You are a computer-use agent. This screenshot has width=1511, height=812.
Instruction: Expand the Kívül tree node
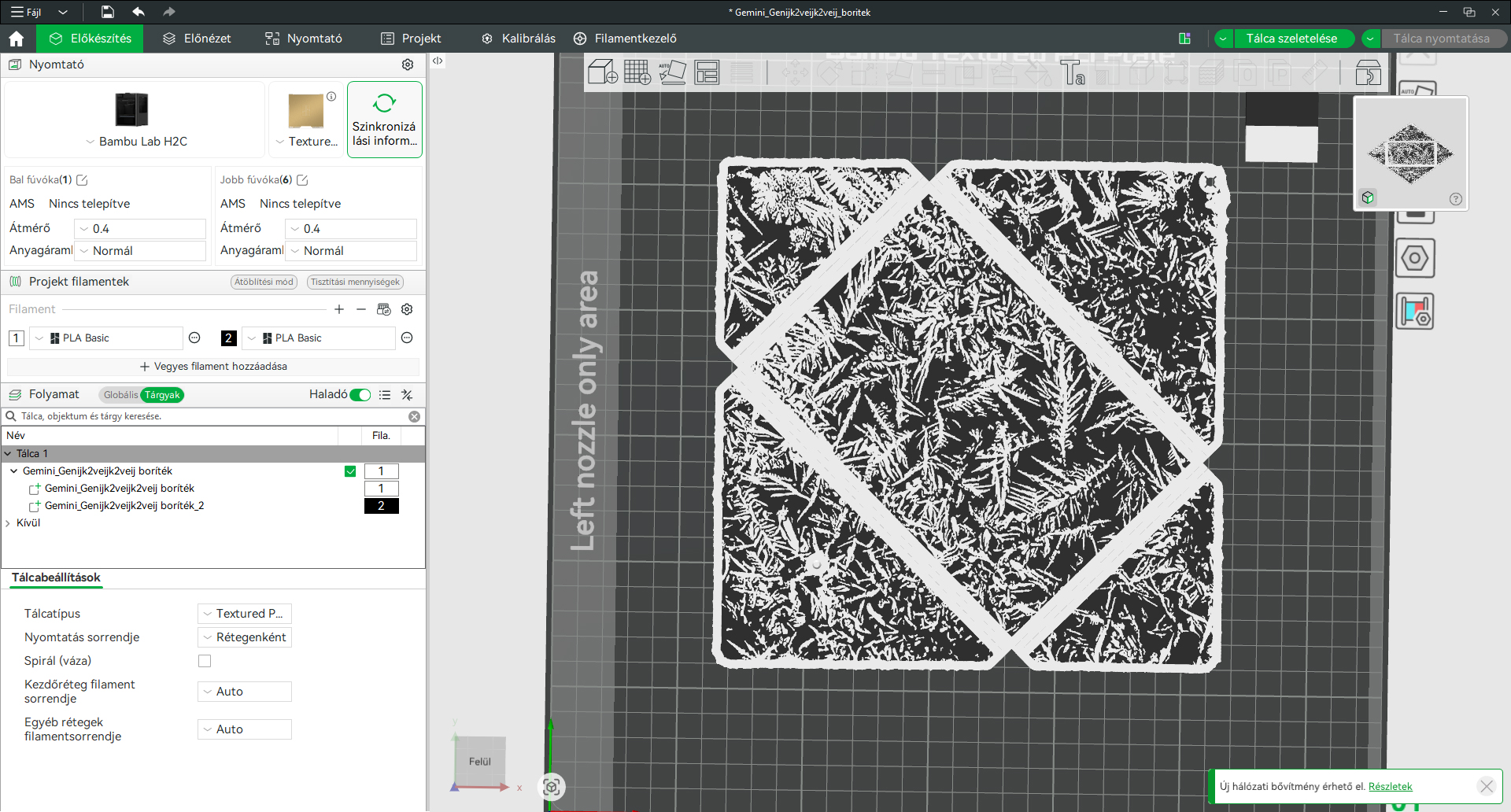click(8, 523)
